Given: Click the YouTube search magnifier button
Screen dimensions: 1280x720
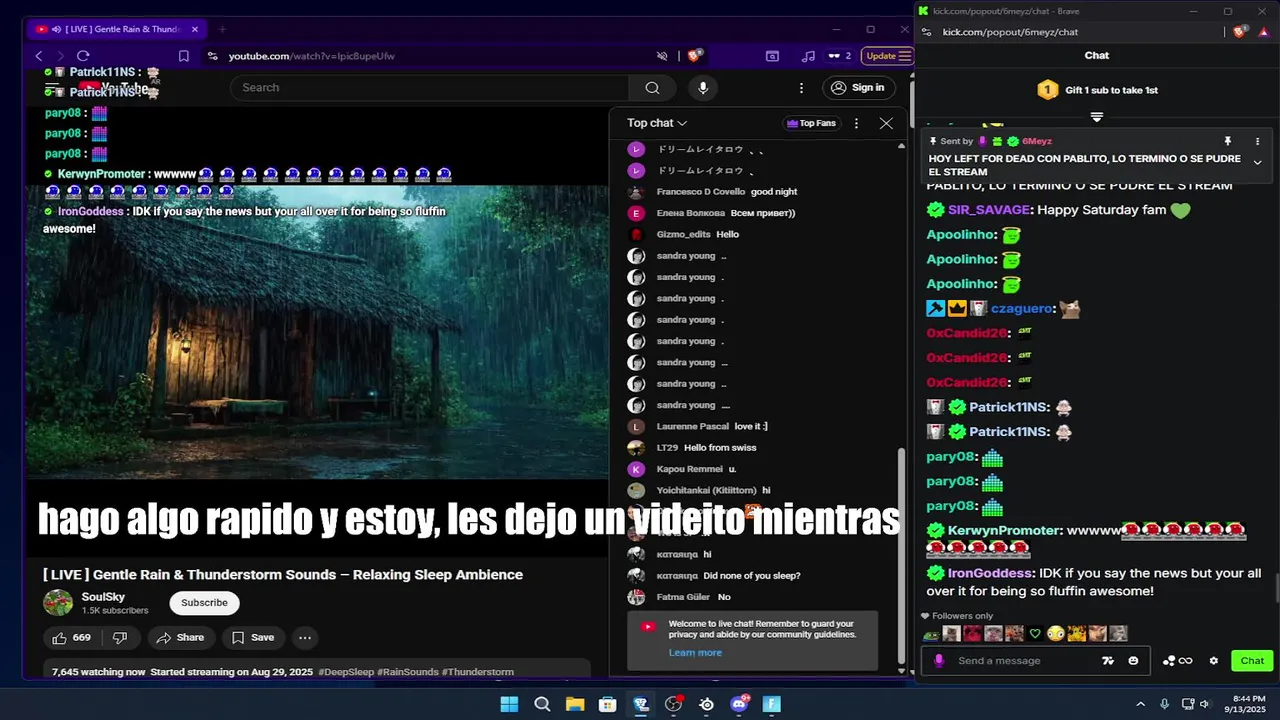Looking at the screenshot, I should [652, 88].
